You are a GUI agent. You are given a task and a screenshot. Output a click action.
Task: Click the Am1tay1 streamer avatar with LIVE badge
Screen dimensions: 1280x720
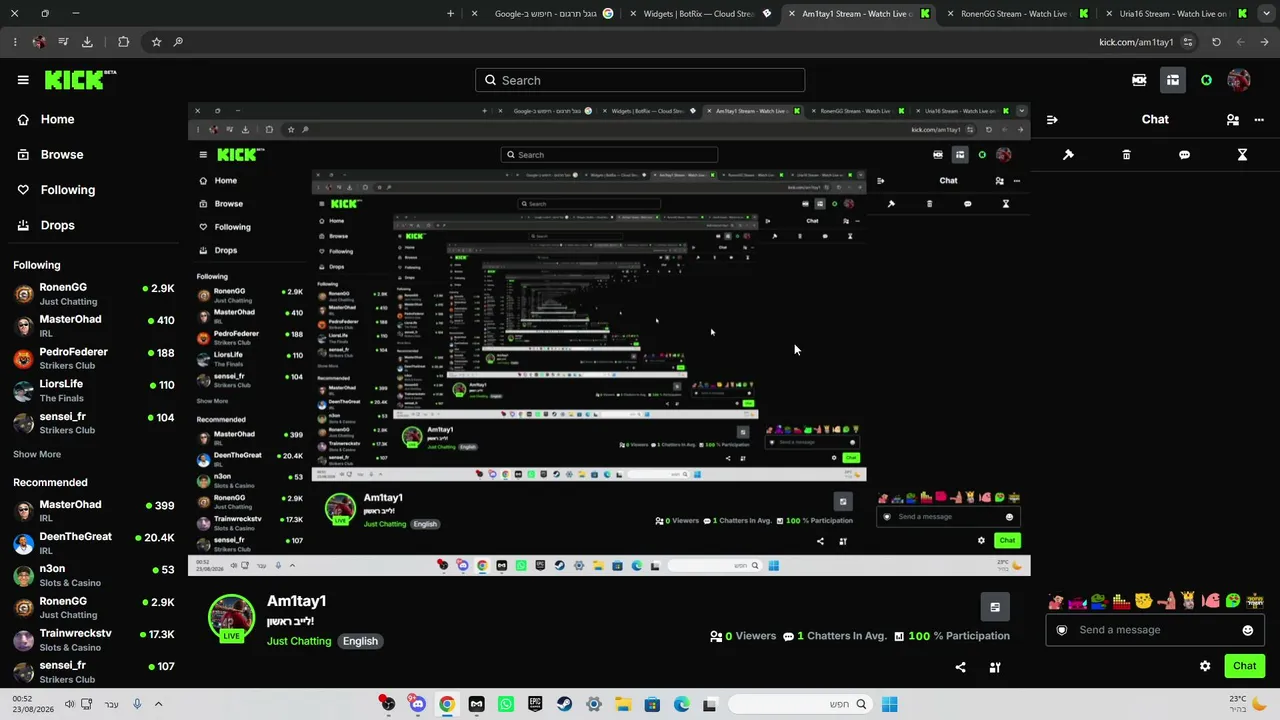(x=231, y=618)
